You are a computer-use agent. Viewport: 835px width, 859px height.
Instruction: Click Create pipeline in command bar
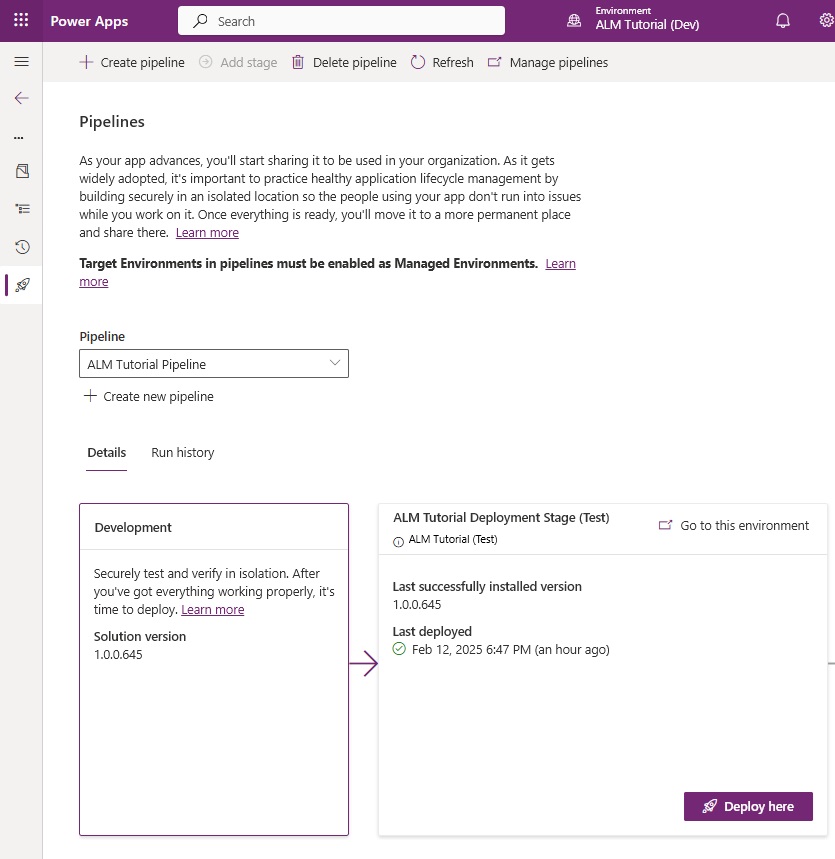[132, 62]
